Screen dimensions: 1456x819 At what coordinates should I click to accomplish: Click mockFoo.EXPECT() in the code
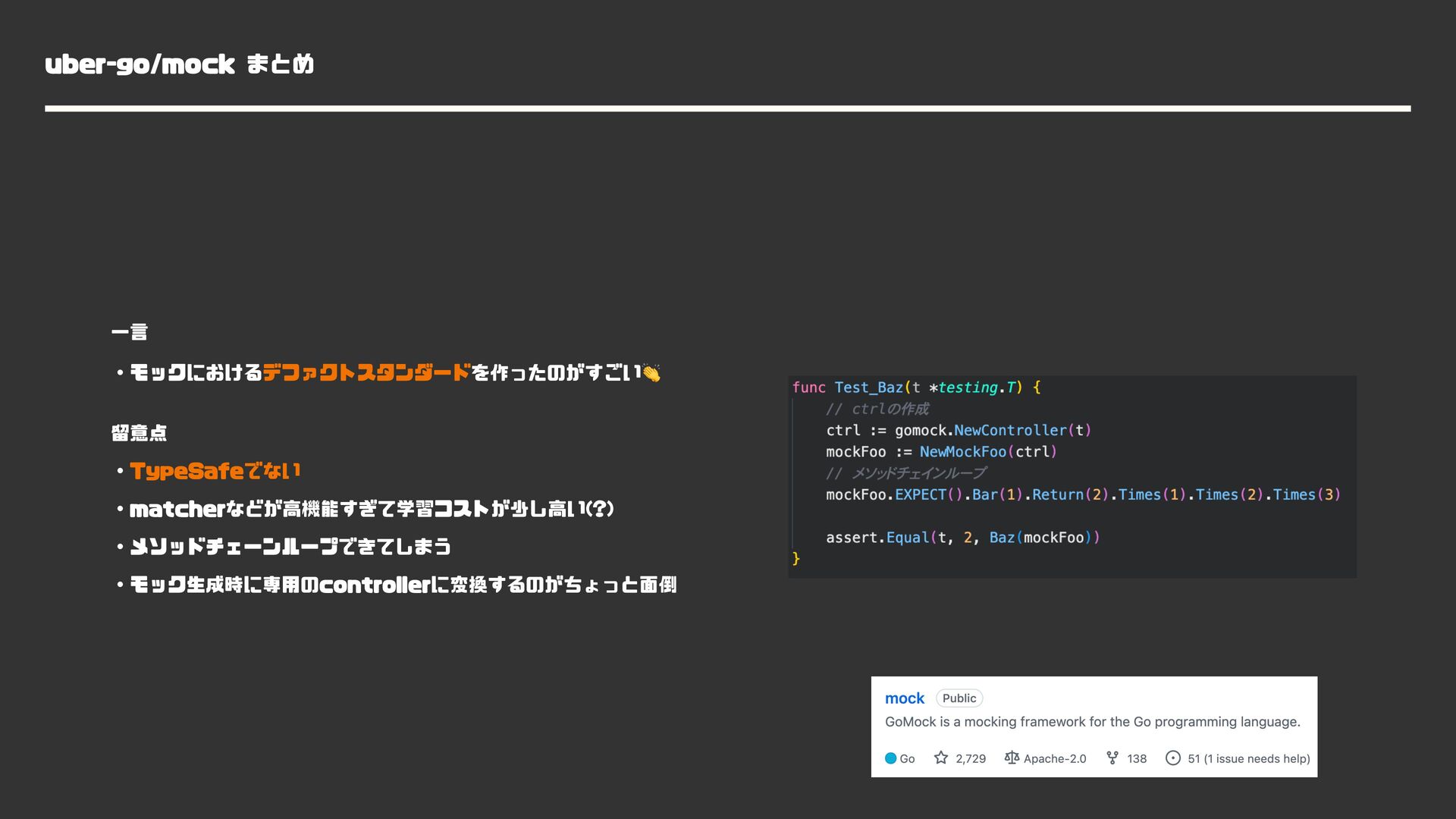pos(894,494)
